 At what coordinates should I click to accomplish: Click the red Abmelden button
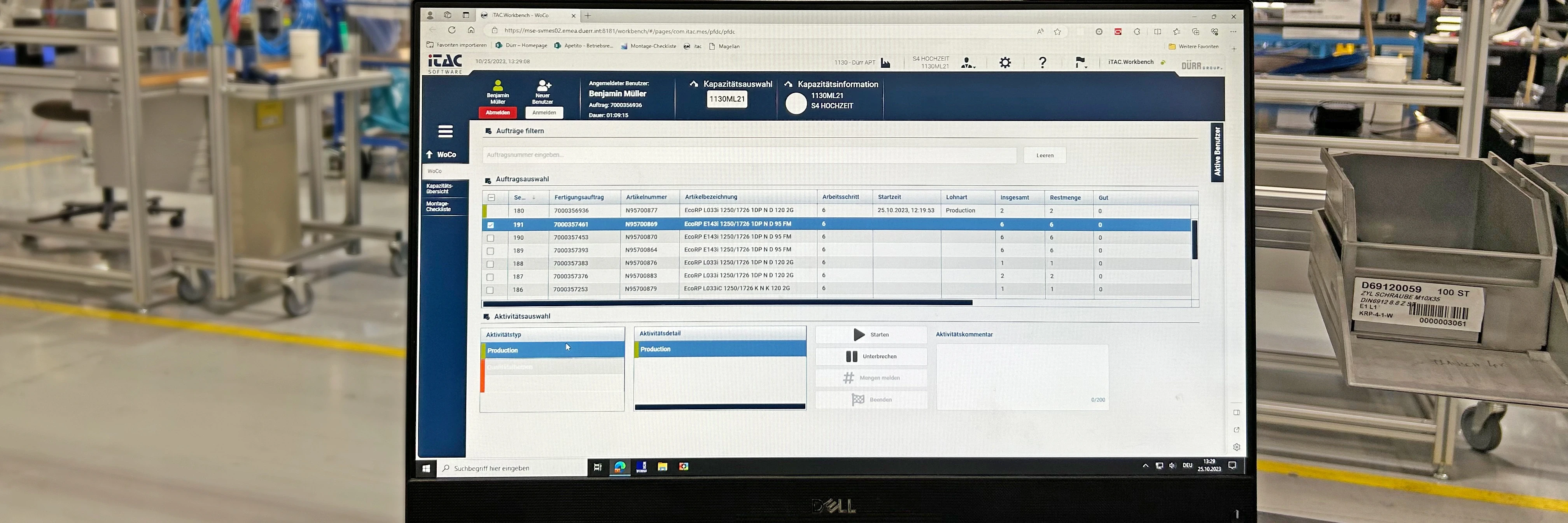pyautogui.click(x=497, y=112)
